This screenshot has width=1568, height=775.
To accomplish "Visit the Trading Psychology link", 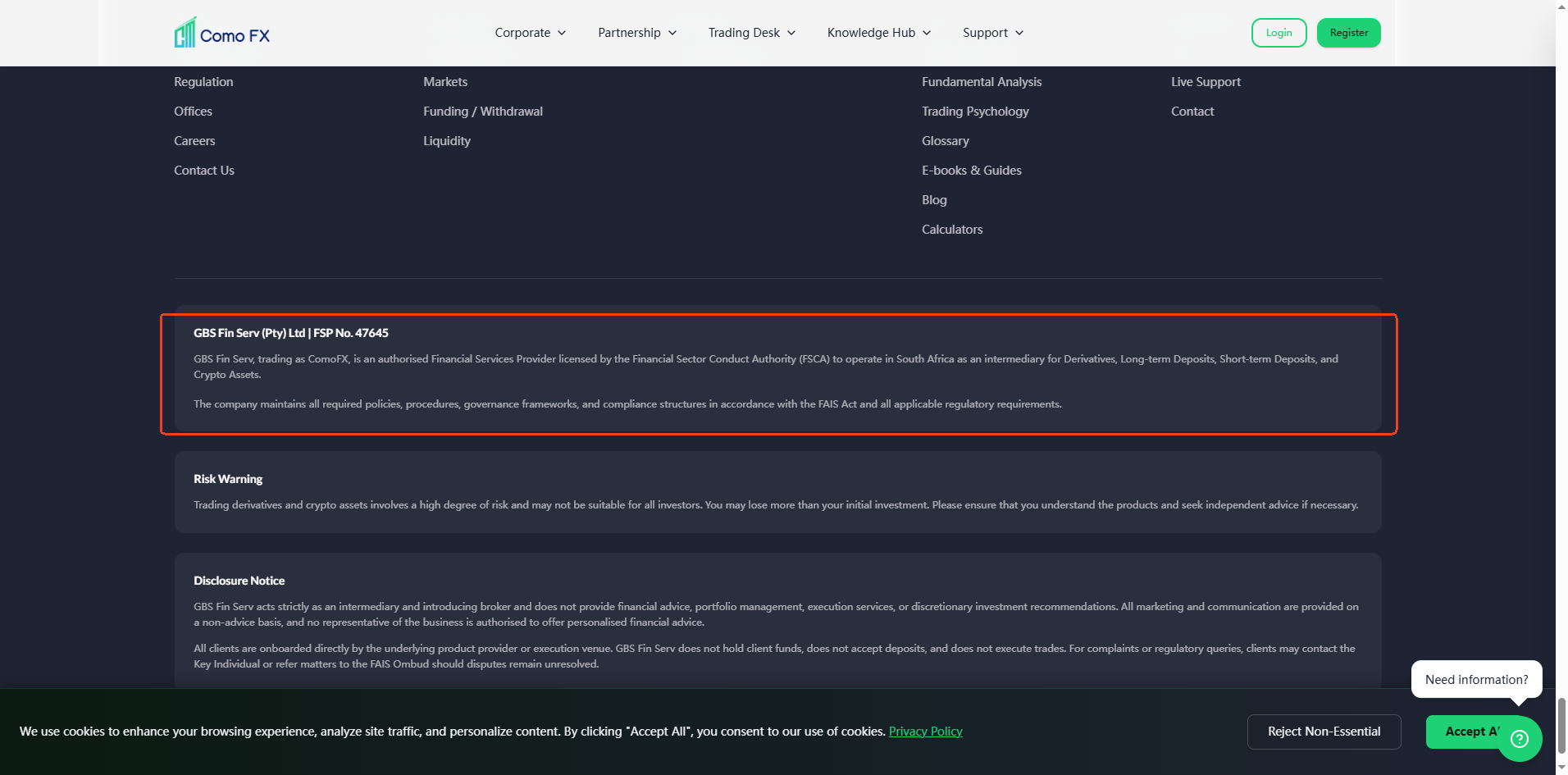I will (975, 112).
